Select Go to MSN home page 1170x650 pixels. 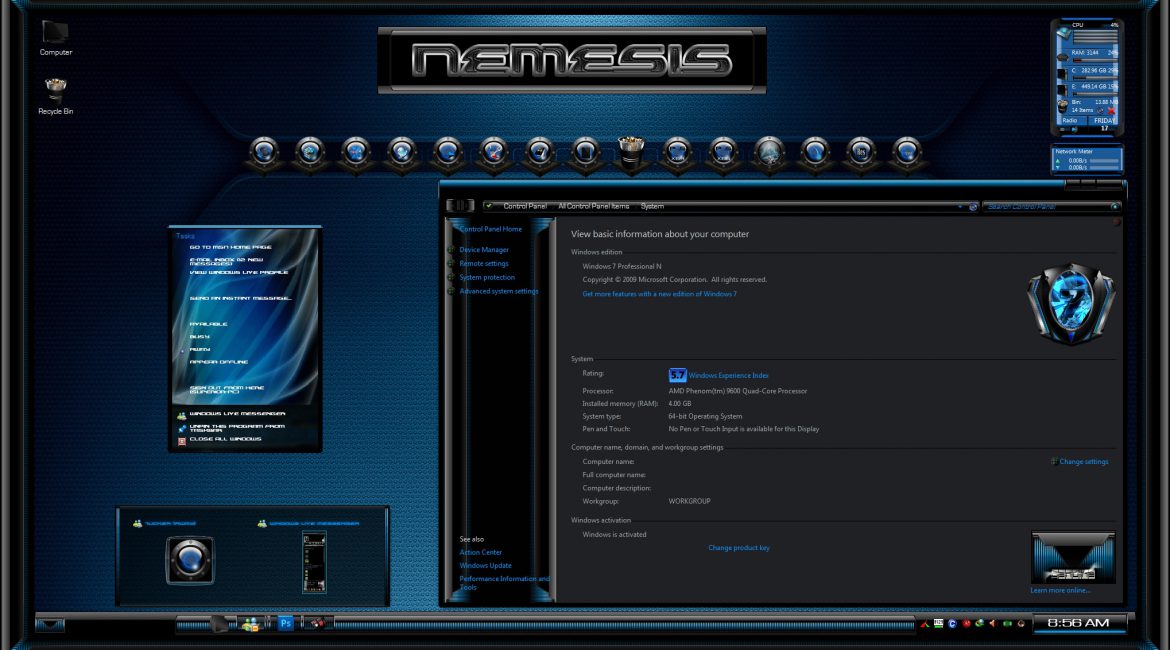coord(231,247)
